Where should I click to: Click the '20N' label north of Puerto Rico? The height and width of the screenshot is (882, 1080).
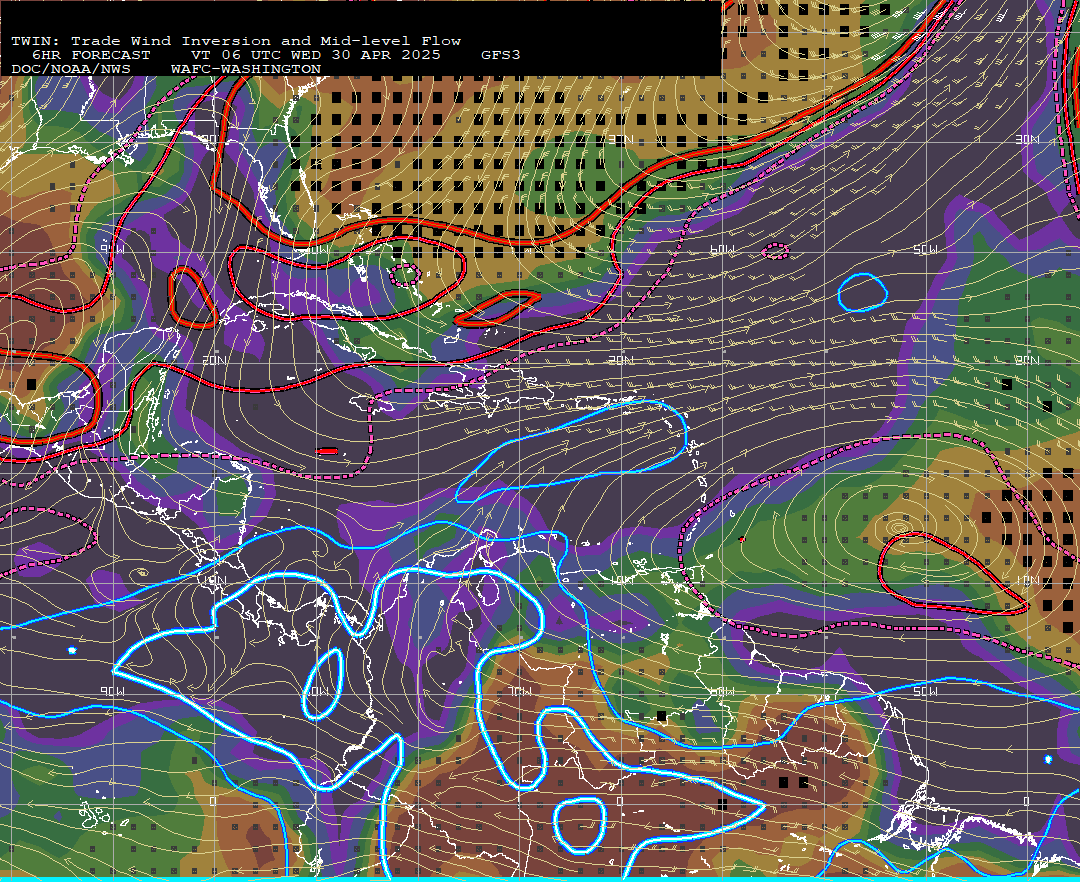(621, 360)
